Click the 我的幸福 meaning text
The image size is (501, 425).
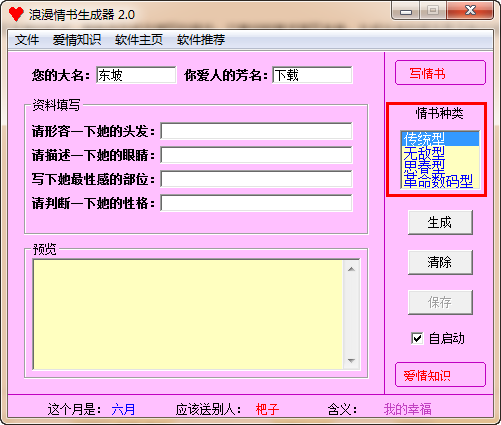(x=407, y=409)
